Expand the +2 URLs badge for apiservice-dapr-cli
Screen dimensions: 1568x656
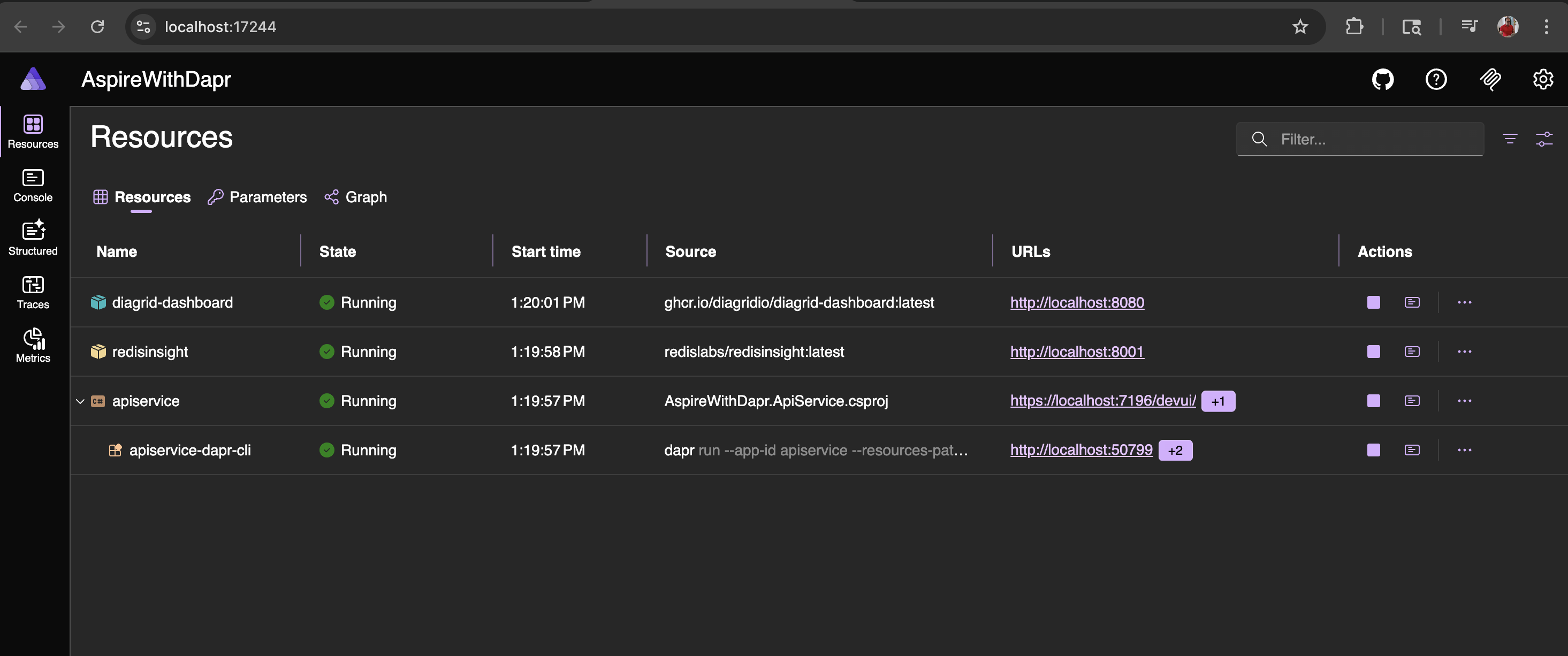pyautogui.click(x=1175, y=451)
